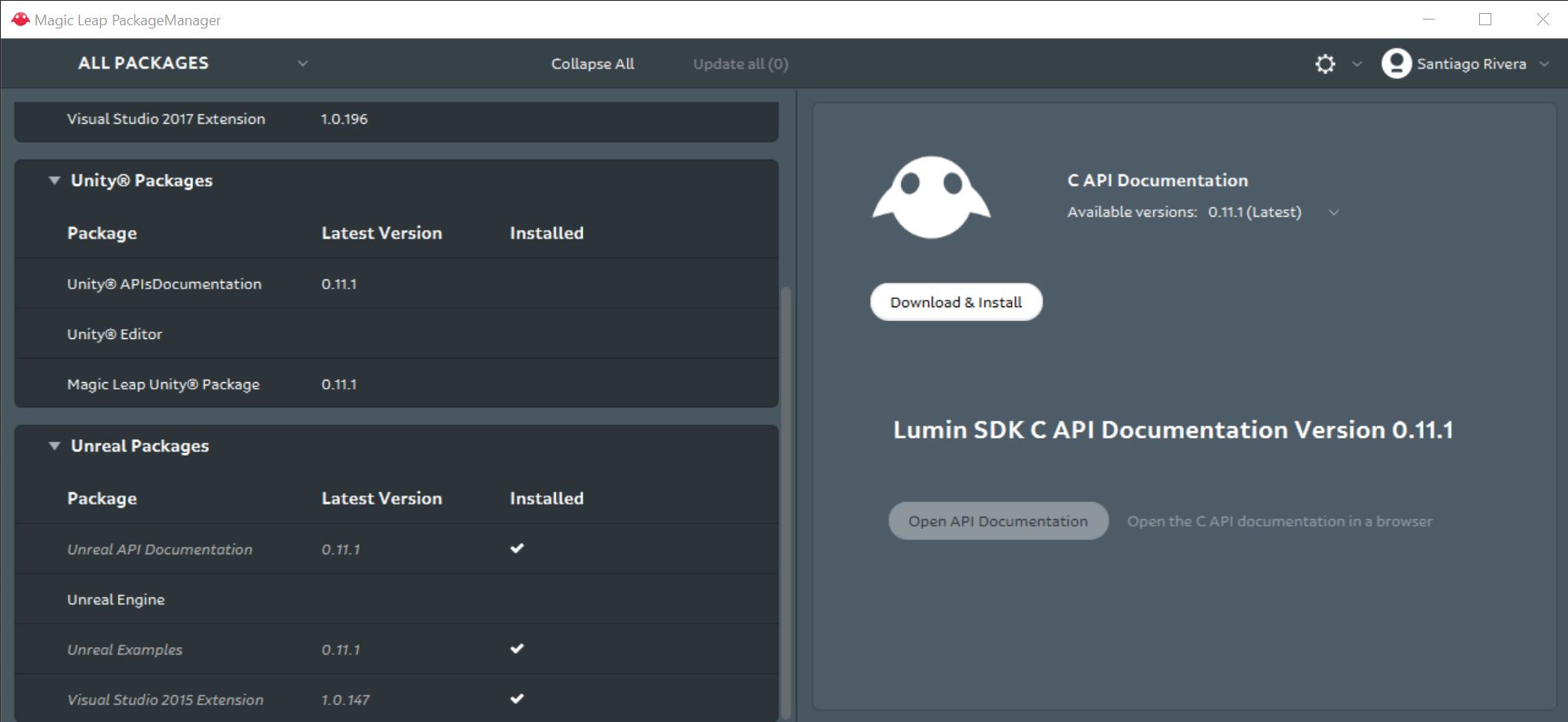Open the Available versions dropdown

pos(1334,213)
